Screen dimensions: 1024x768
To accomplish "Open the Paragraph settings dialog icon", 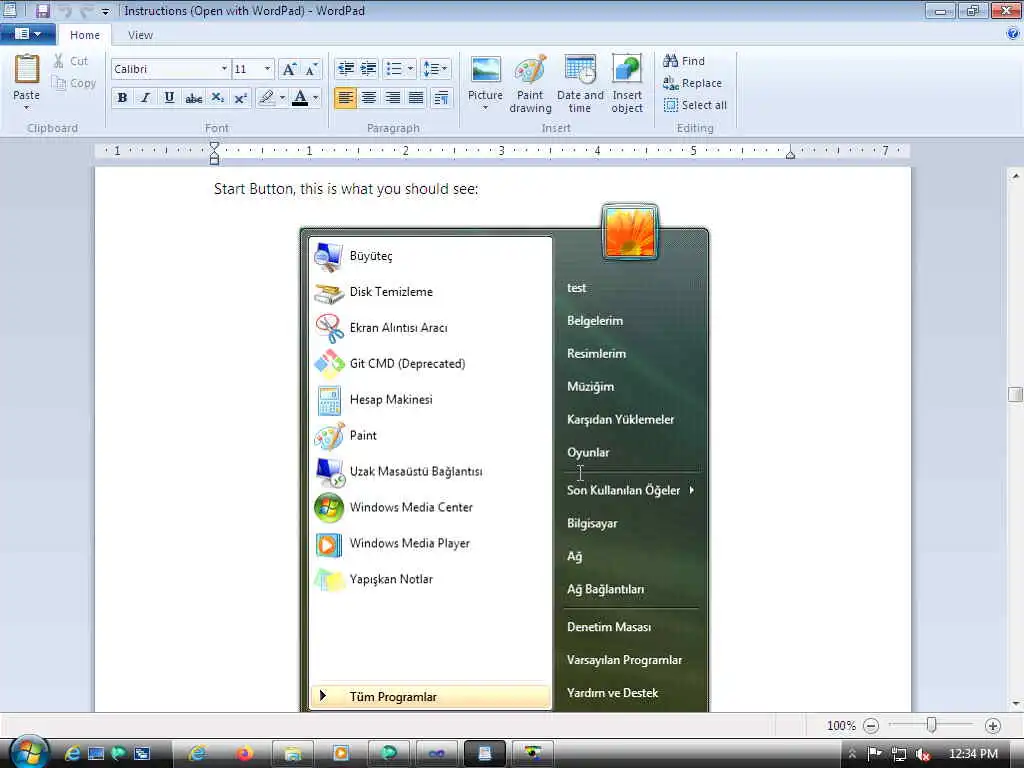I will click(441, 97).
